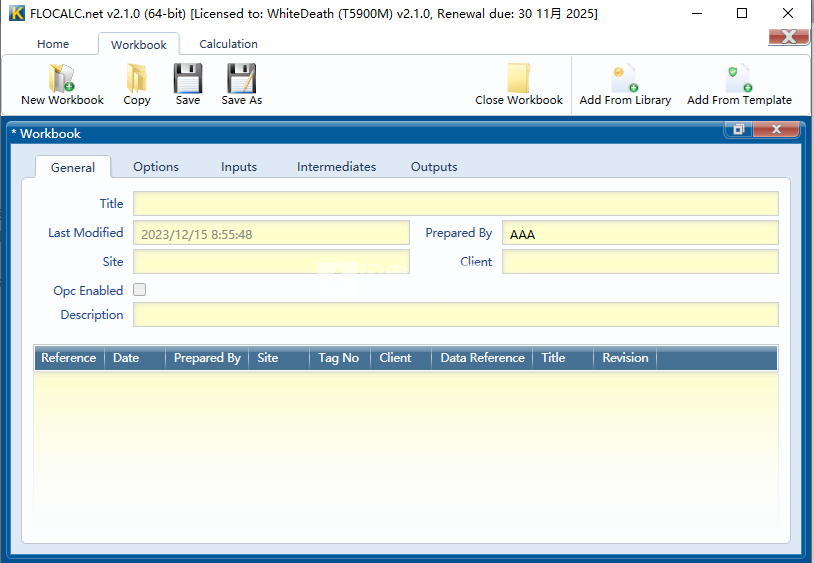Click the Tag No column header
The width and height of the screenshot is (814, 563).
340,358
